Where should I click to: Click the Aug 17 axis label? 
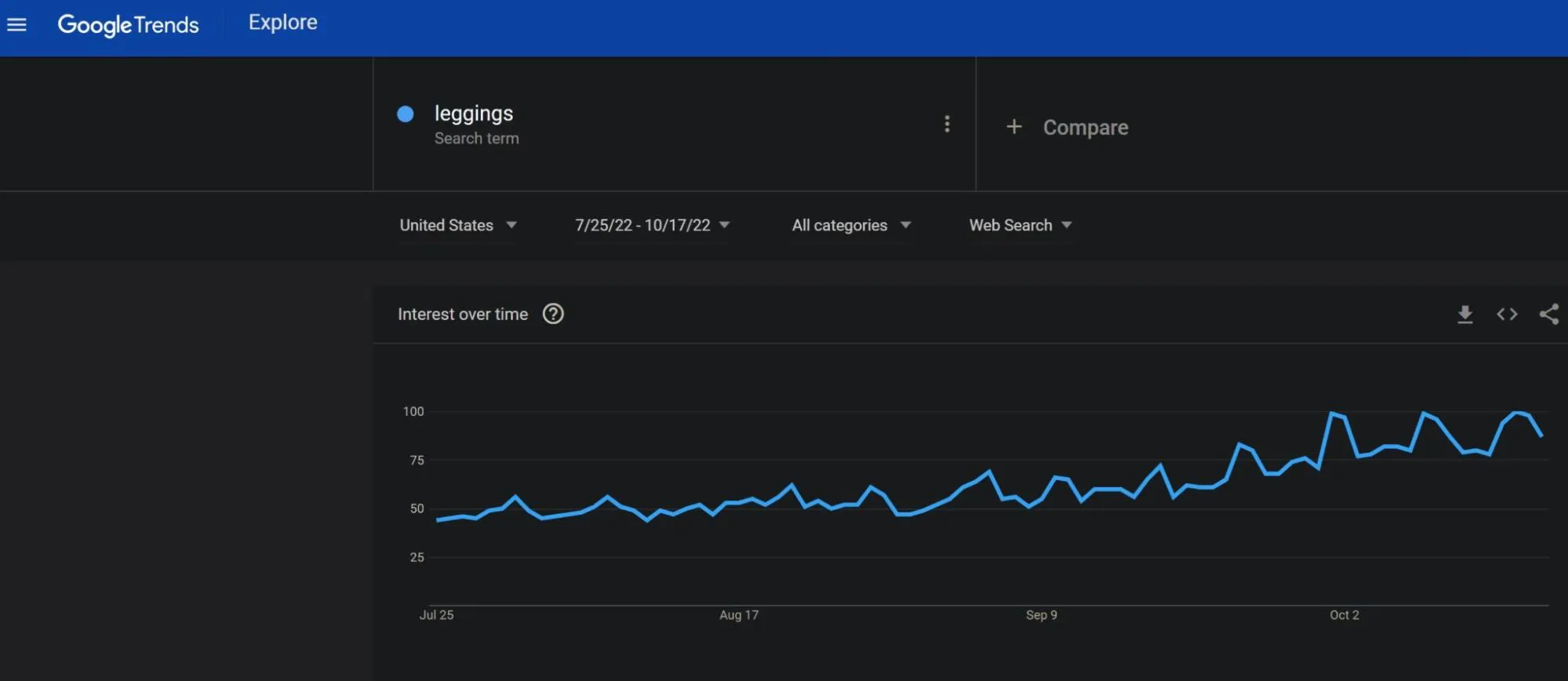click(739, 615)
